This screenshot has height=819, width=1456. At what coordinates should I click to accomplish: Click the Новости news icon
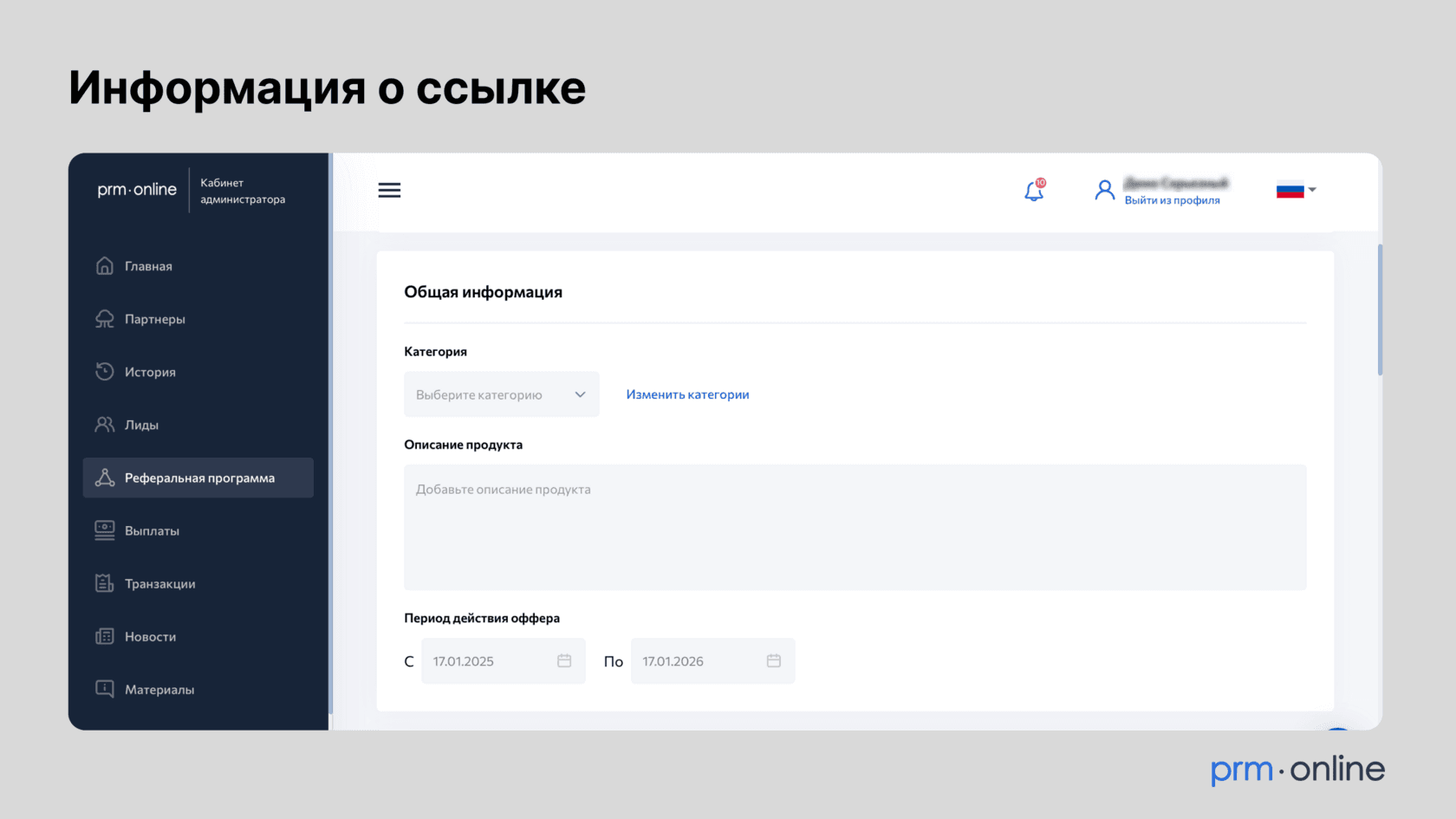tap(104, 636)
